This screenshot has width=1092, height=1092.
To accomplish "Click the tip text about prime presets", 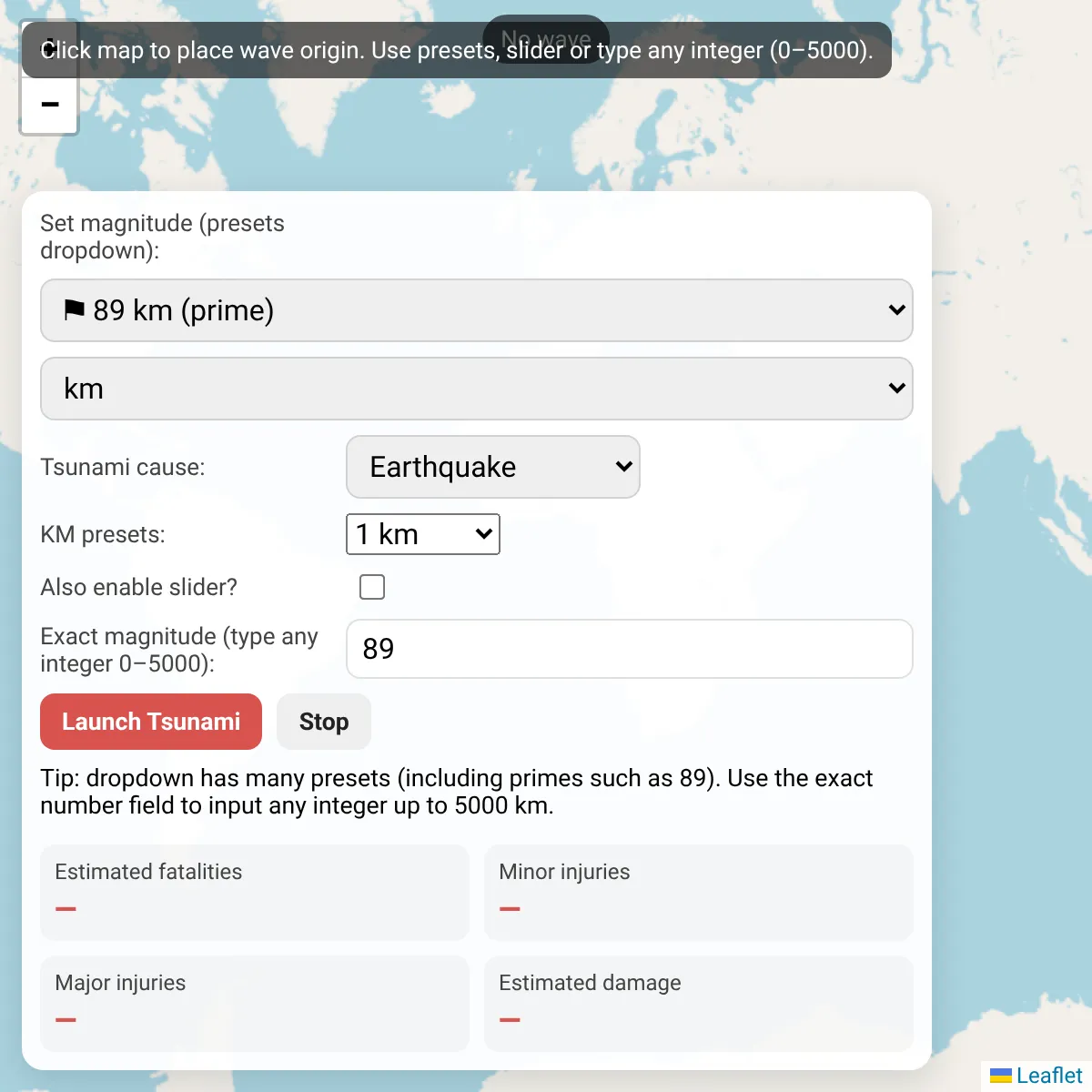I will (x=457, y=792).
